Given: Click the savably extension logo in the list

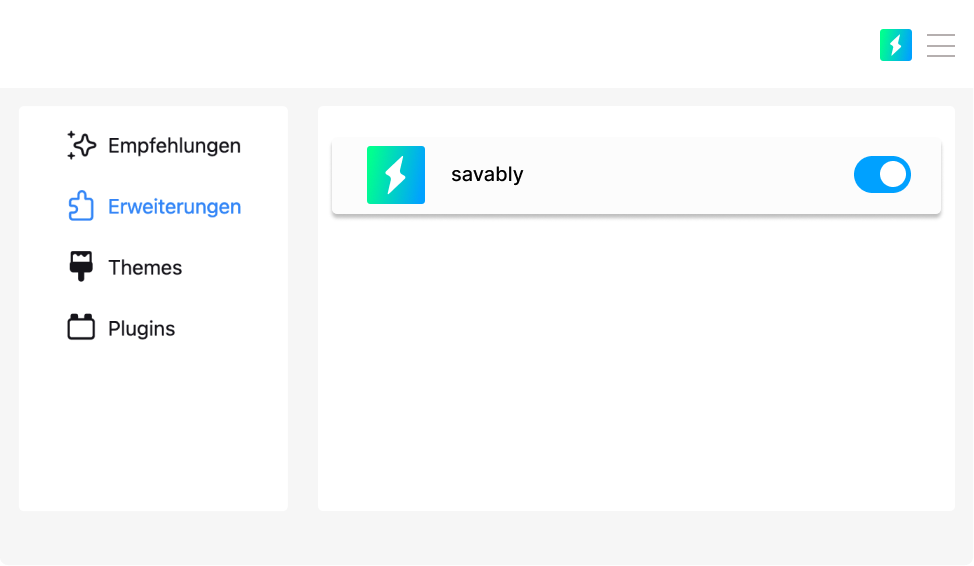Looking at the screenshot, I should click(x=396, y=175).
